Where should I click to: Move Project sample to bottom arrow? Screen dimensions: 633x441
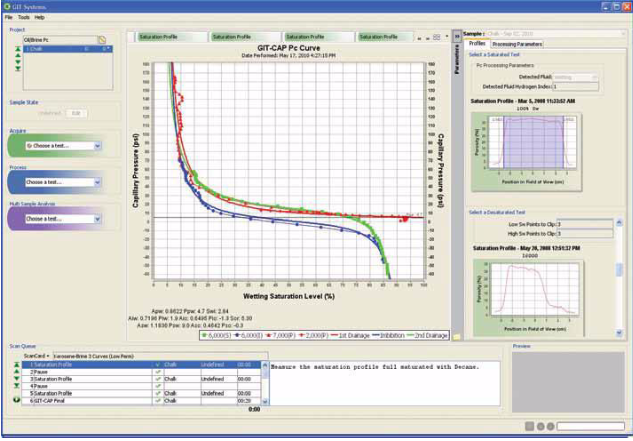(x=18, y=69)
